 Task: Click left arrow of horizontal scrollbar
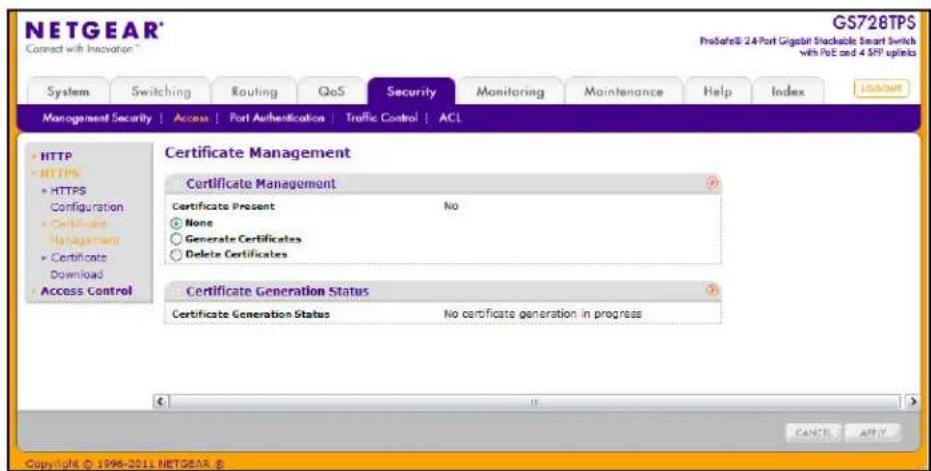coord(159,402)
